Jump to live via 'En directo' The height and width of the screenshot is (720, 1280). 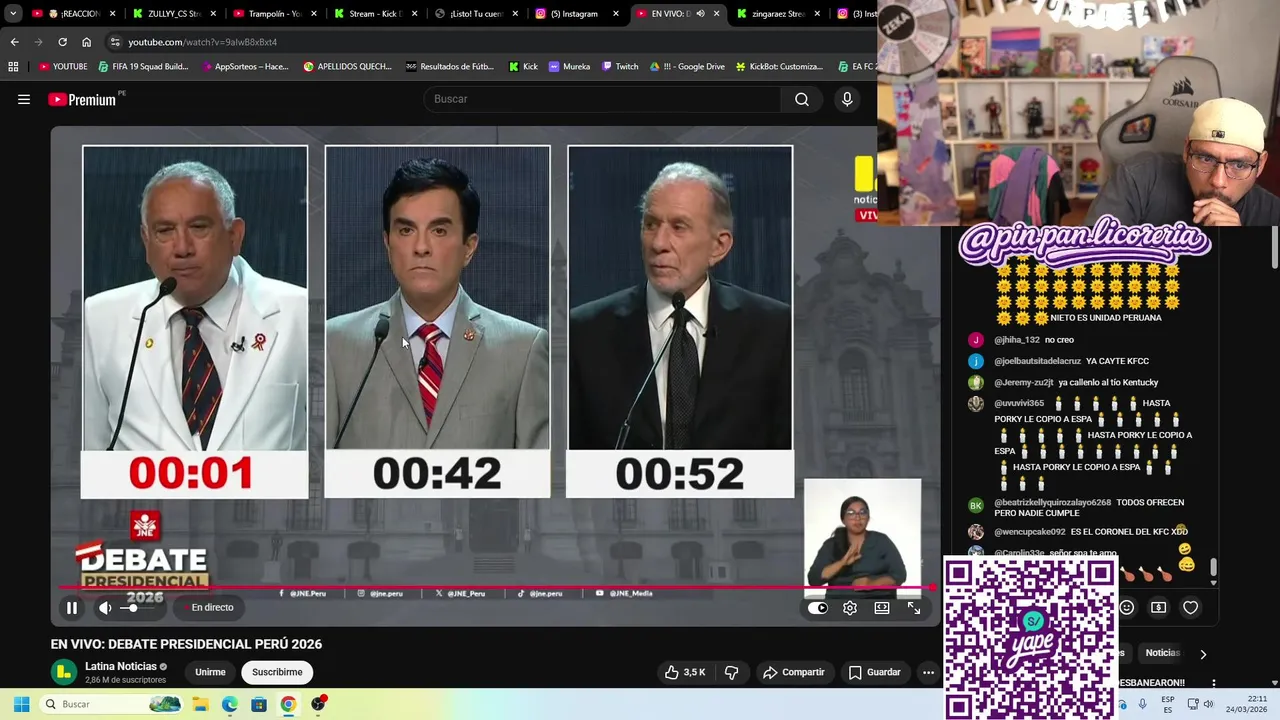(212, 607)
